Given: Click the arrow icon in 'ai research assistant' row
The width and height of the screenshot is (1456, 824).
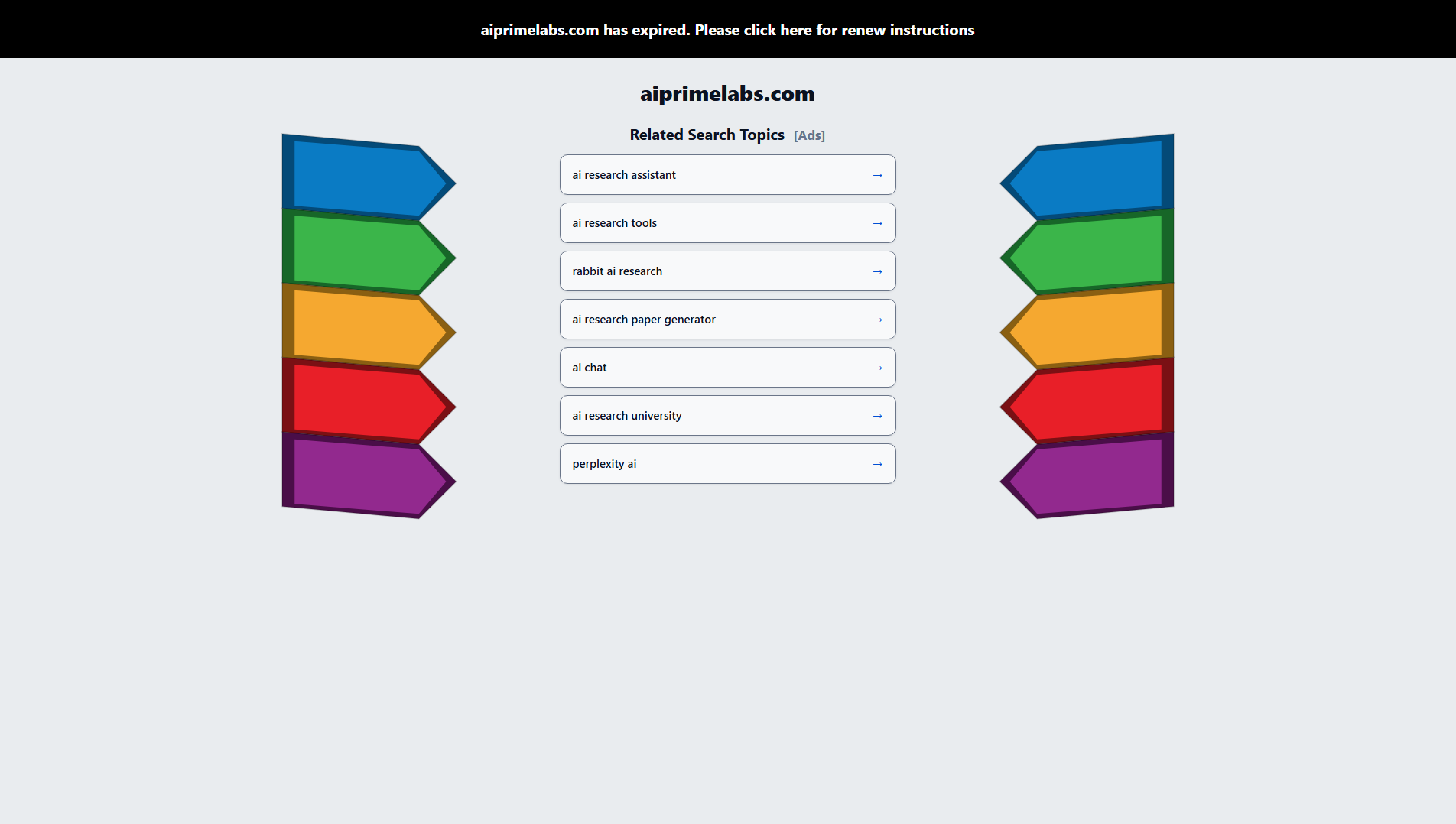Looking at the screenshot, I should [877, 175].
